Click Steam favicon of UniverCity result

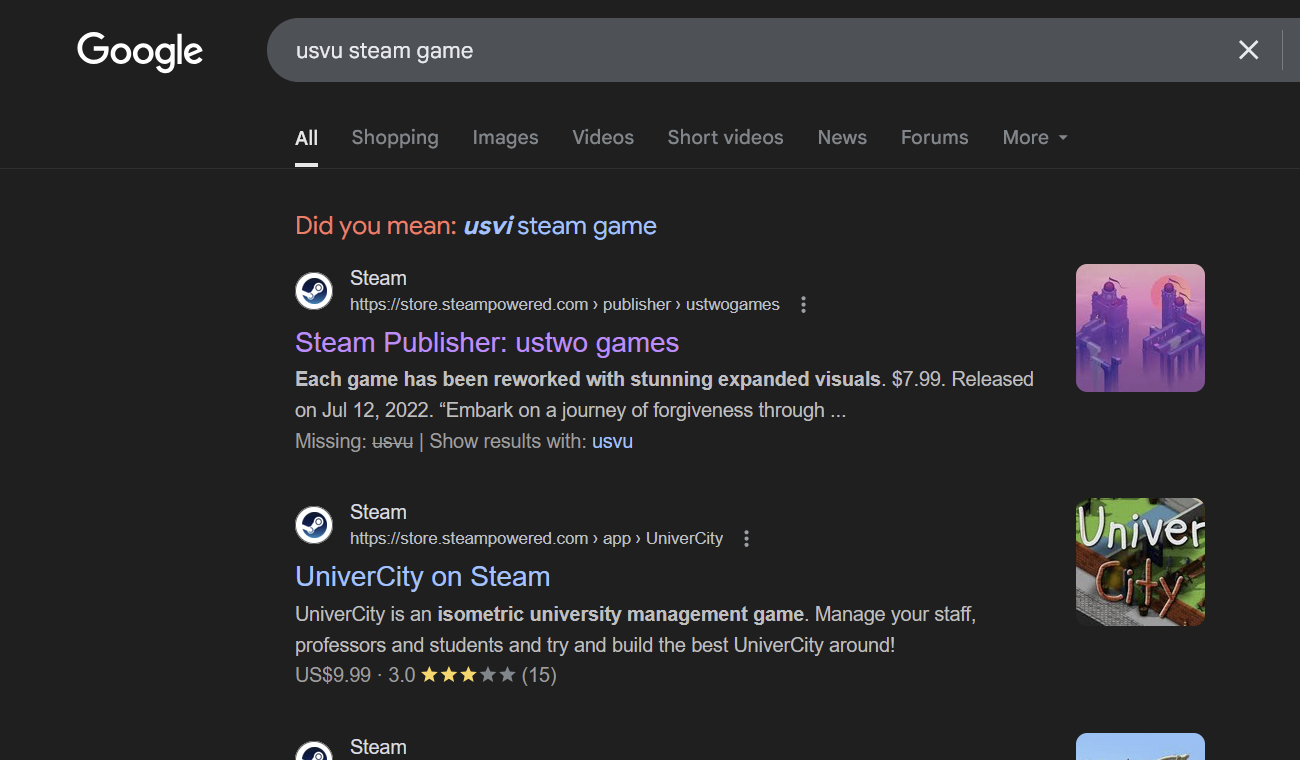point(314,525)
